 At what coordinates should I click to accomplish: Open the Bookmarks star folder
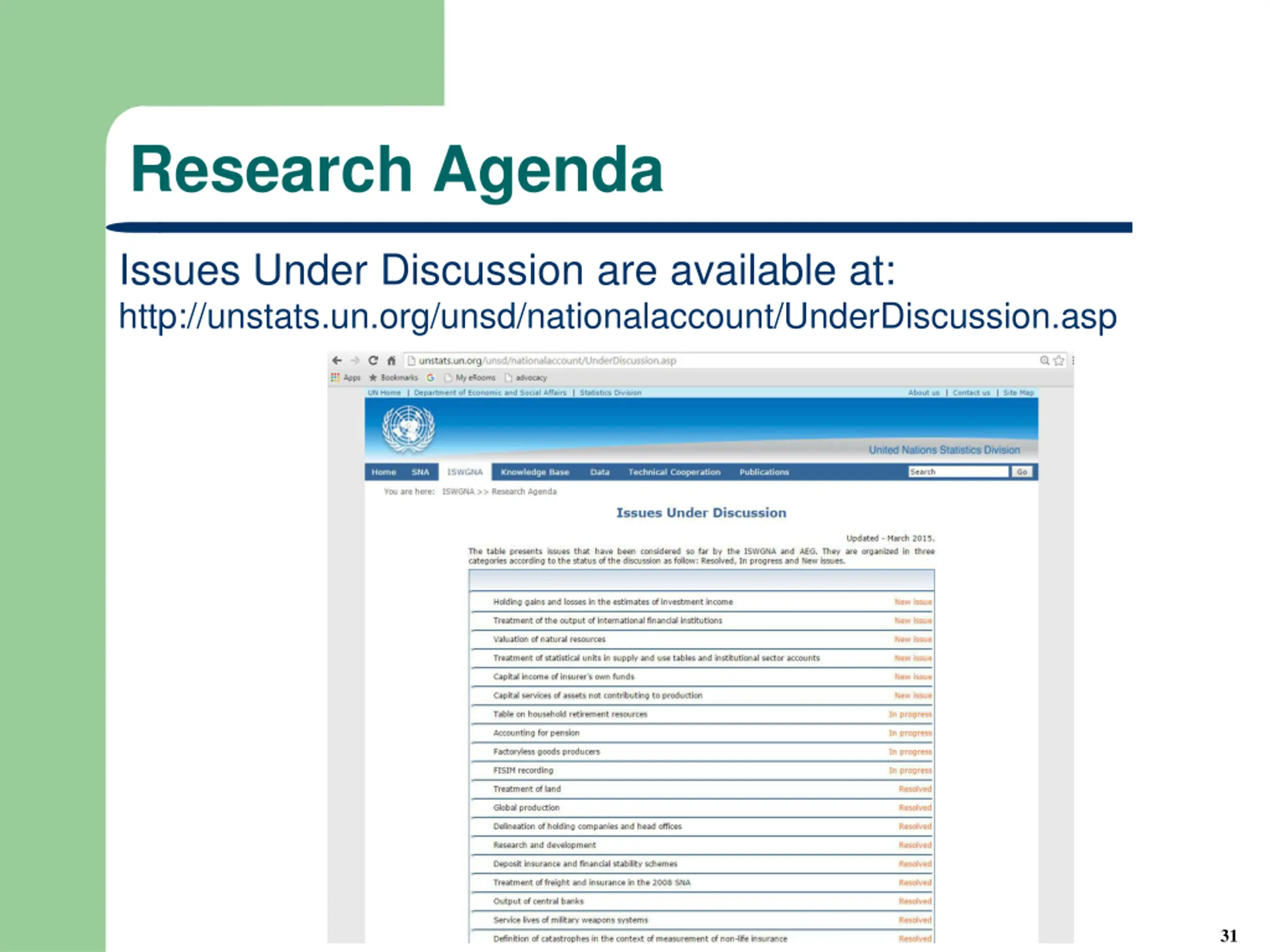(394, 378)
